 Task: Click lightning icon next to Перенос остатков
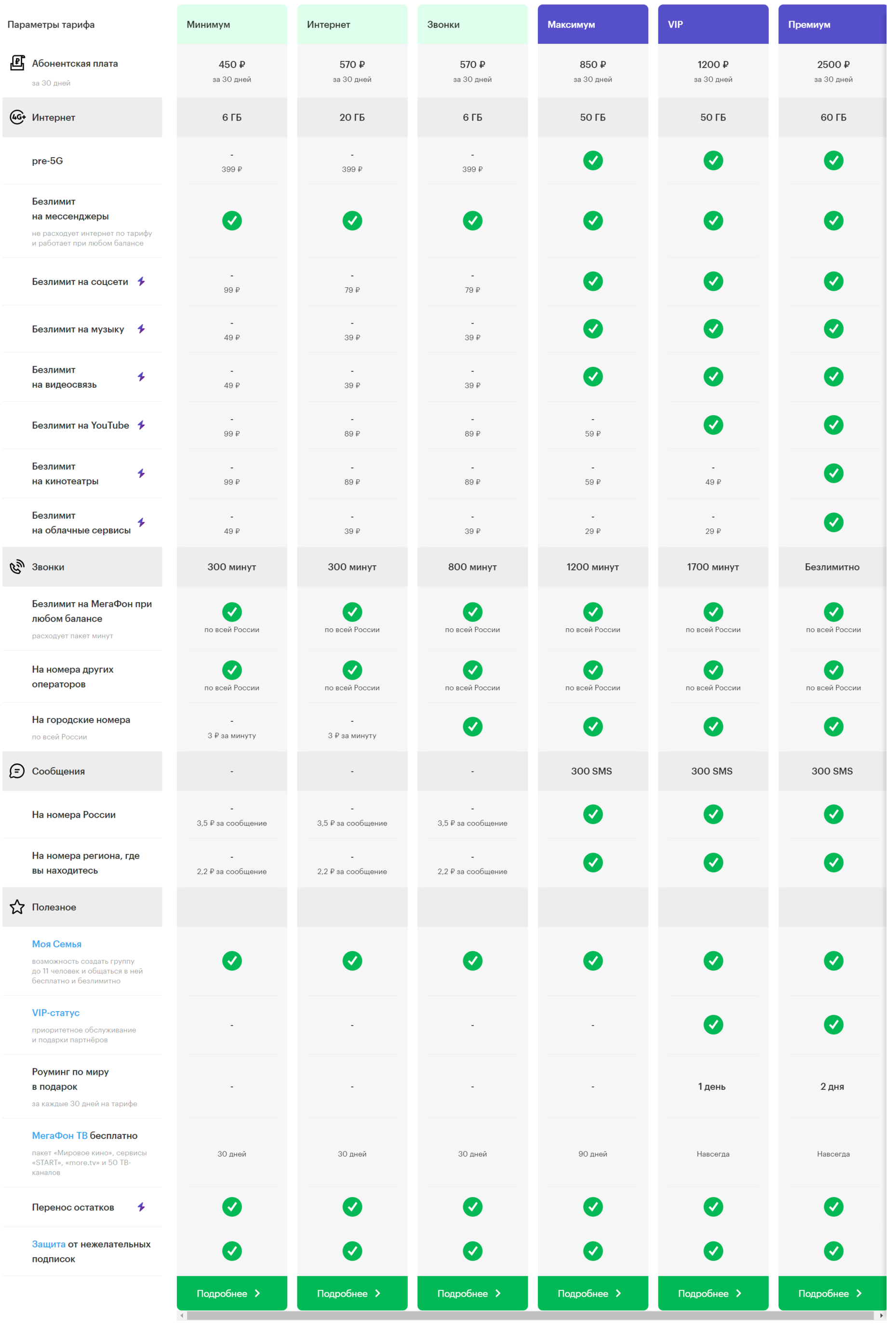tap(141, 1207)
